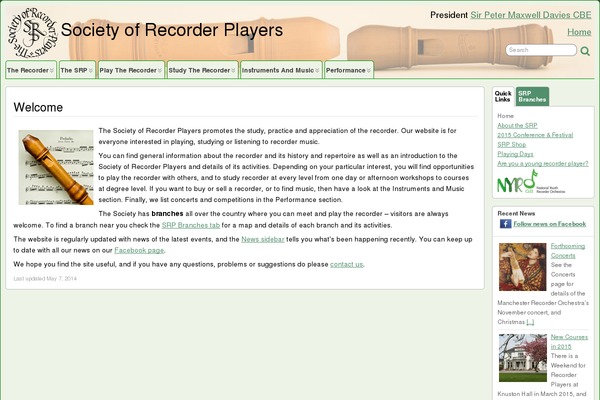Open the Forthcoming Concerts painting thumbnail

(522, 267)
